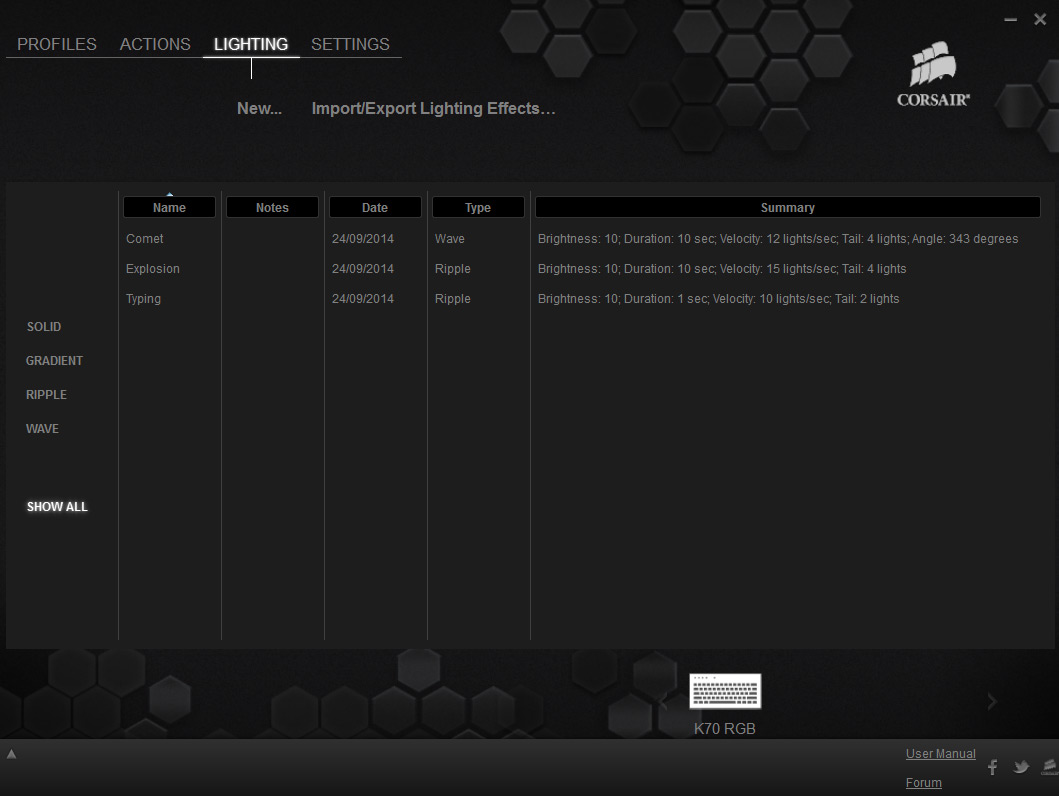Click the Ripple type cell for Typing
The height and width of the screenshot is (796, 1059).
(453, 299)
